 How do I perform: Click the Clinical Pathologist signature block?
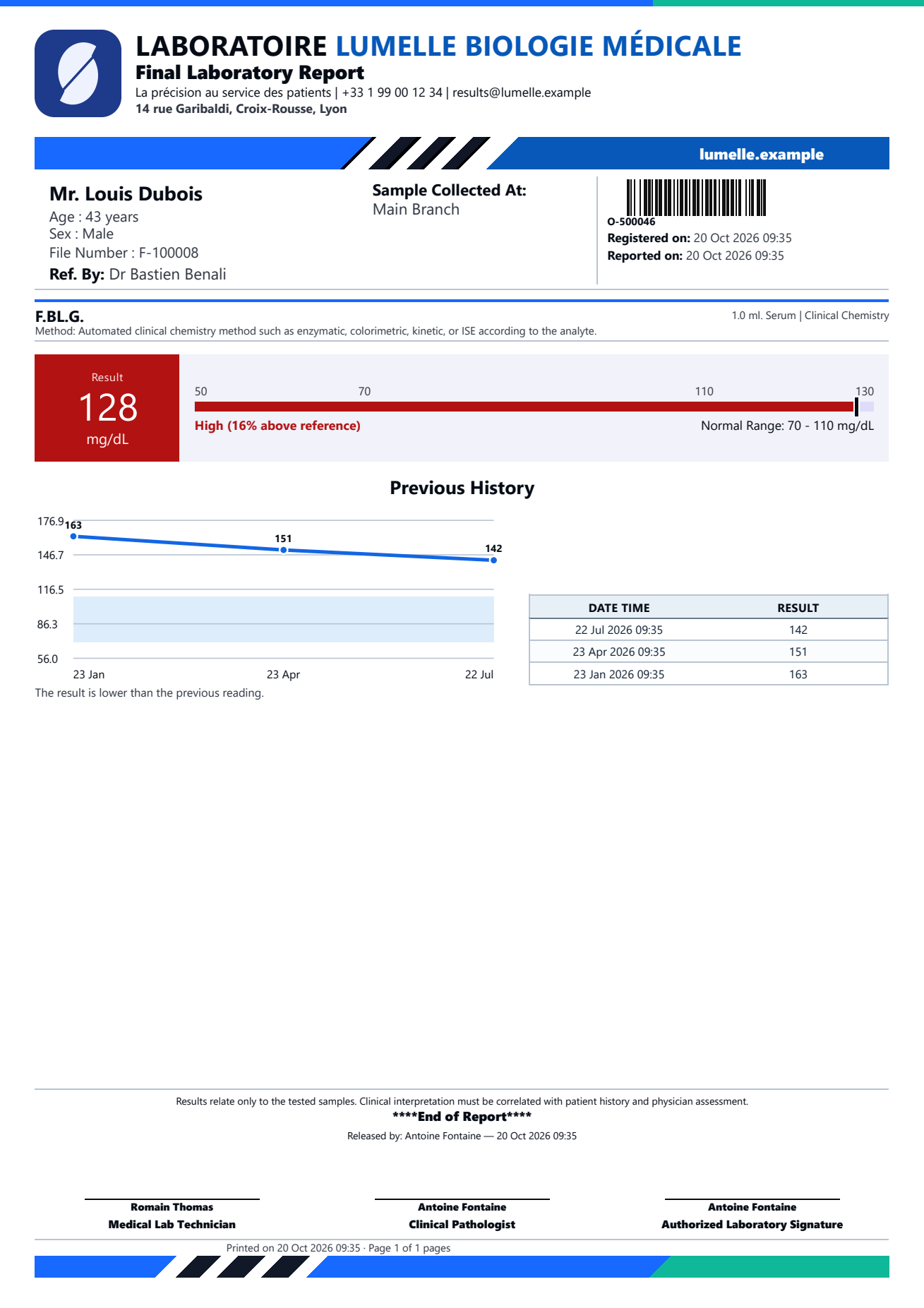pos(462,1216)
